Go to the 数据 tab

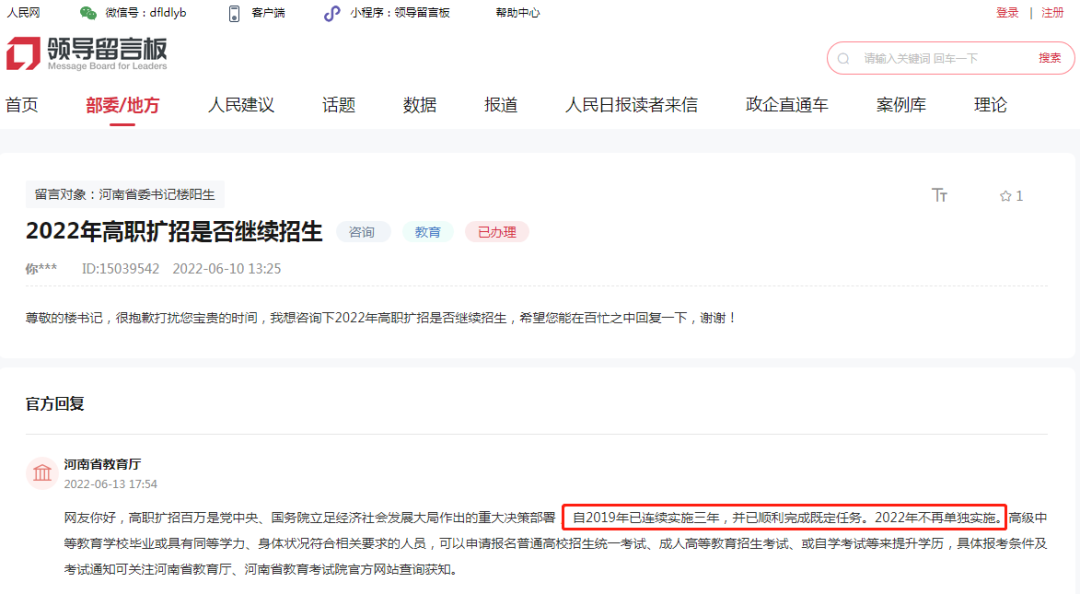point(419,104)
